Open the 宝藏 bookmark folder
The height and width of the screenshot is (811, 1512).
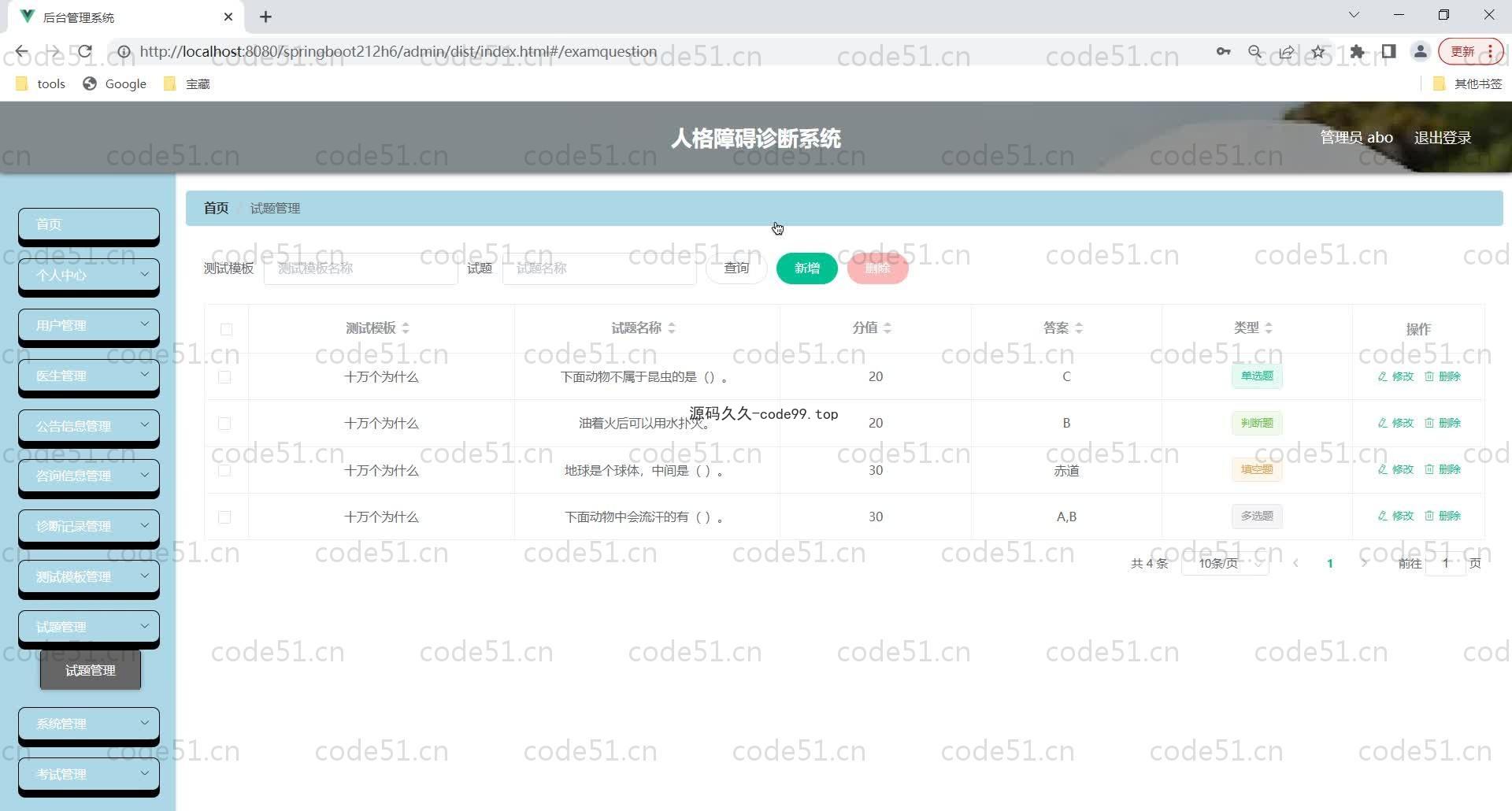[187, 83]
